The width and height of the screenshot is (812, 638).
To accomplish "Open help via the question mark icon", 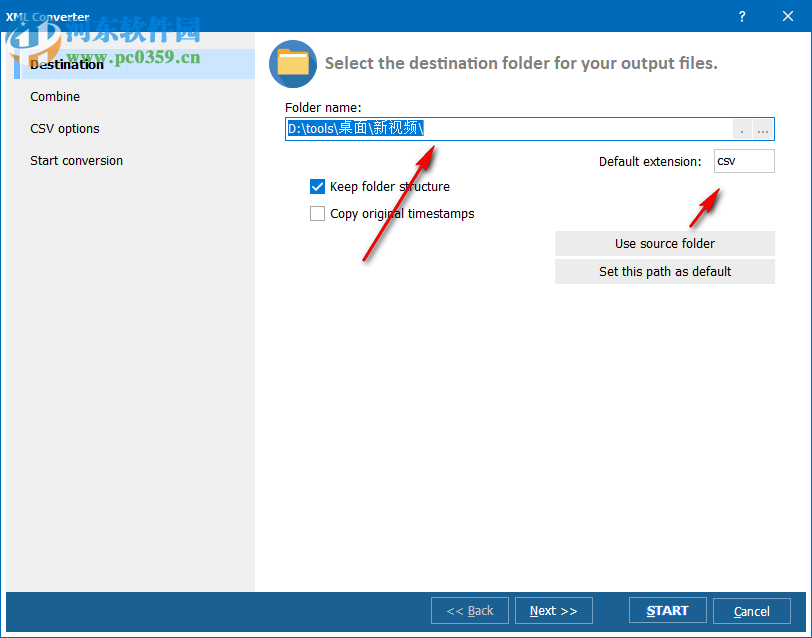I will point(741,16).
